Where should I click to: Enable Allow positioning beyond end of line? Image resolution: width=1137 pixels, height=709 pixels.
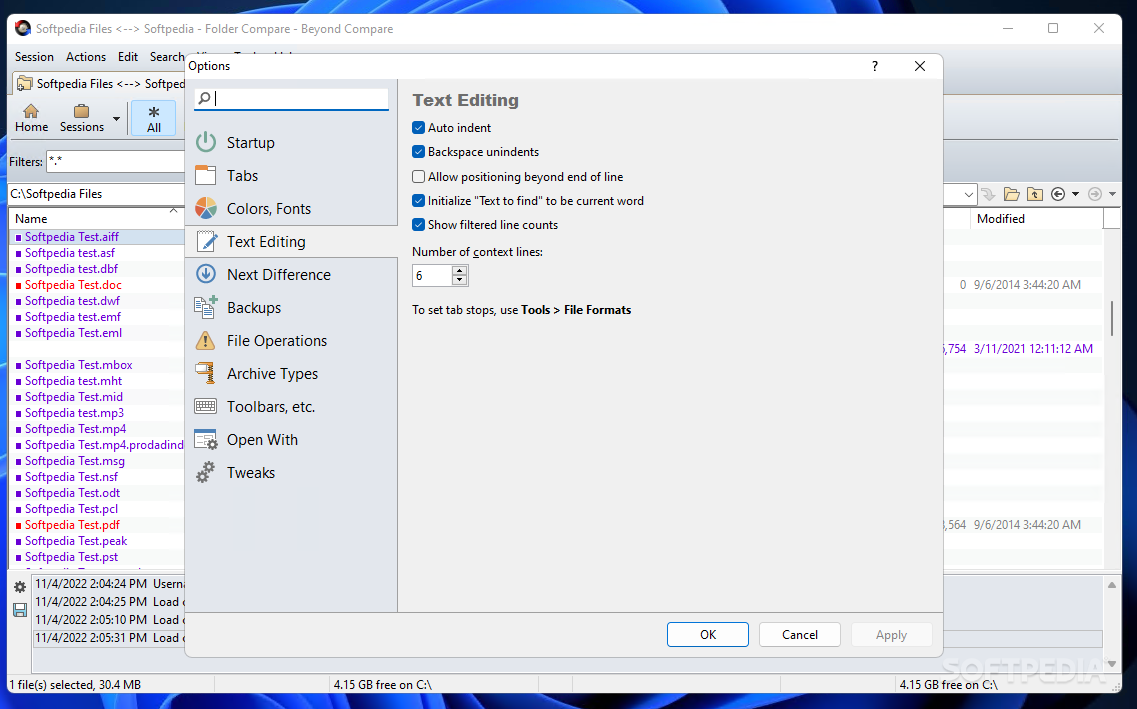[418, 176]
